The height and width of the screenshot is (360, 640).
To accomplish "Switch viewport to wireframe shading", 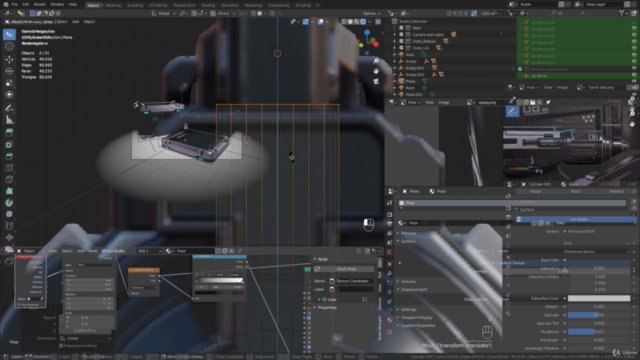I will point(344,22).
